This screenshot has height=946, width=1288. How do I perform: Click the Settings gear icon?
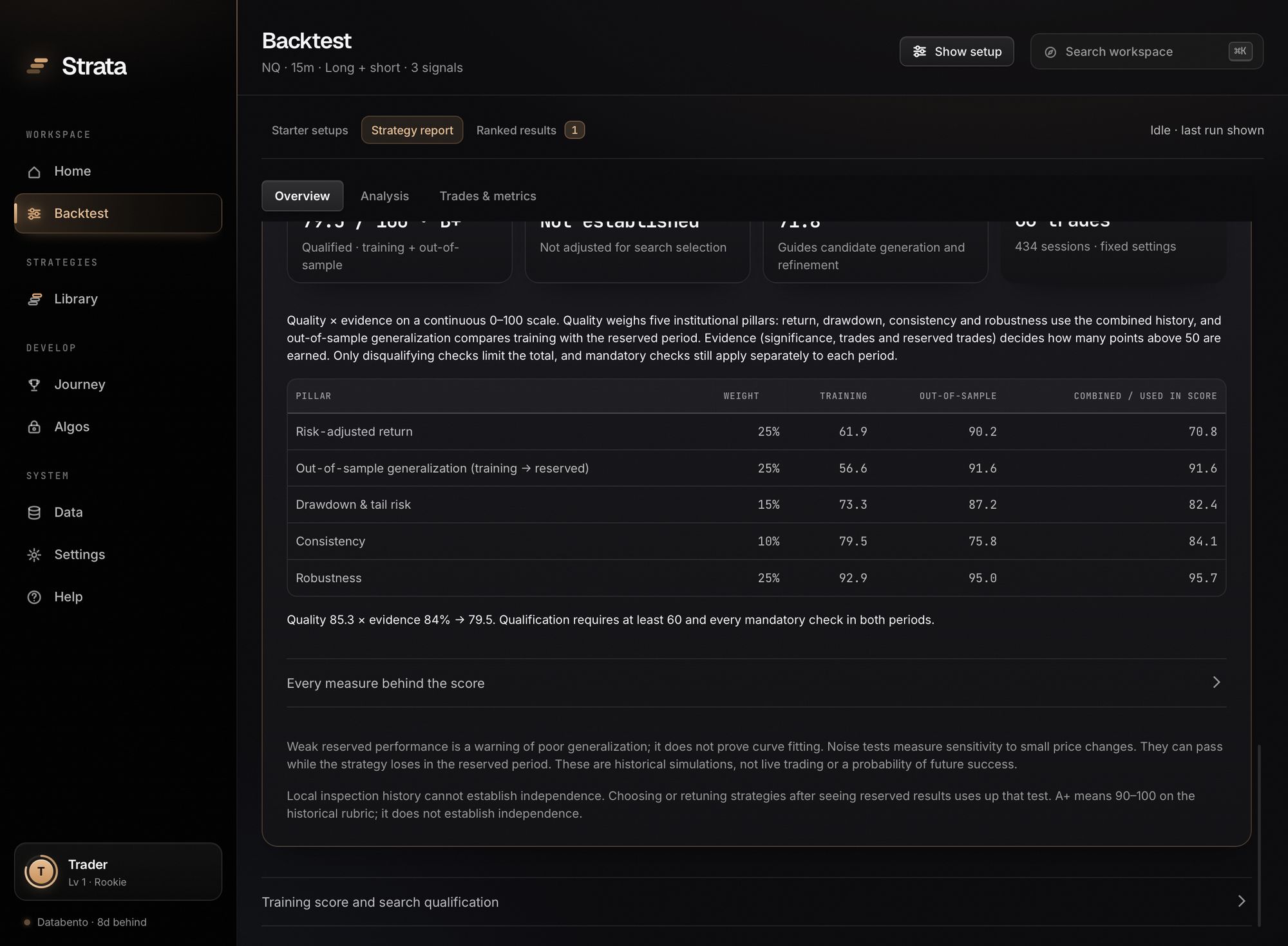click(x=34, y=555)
